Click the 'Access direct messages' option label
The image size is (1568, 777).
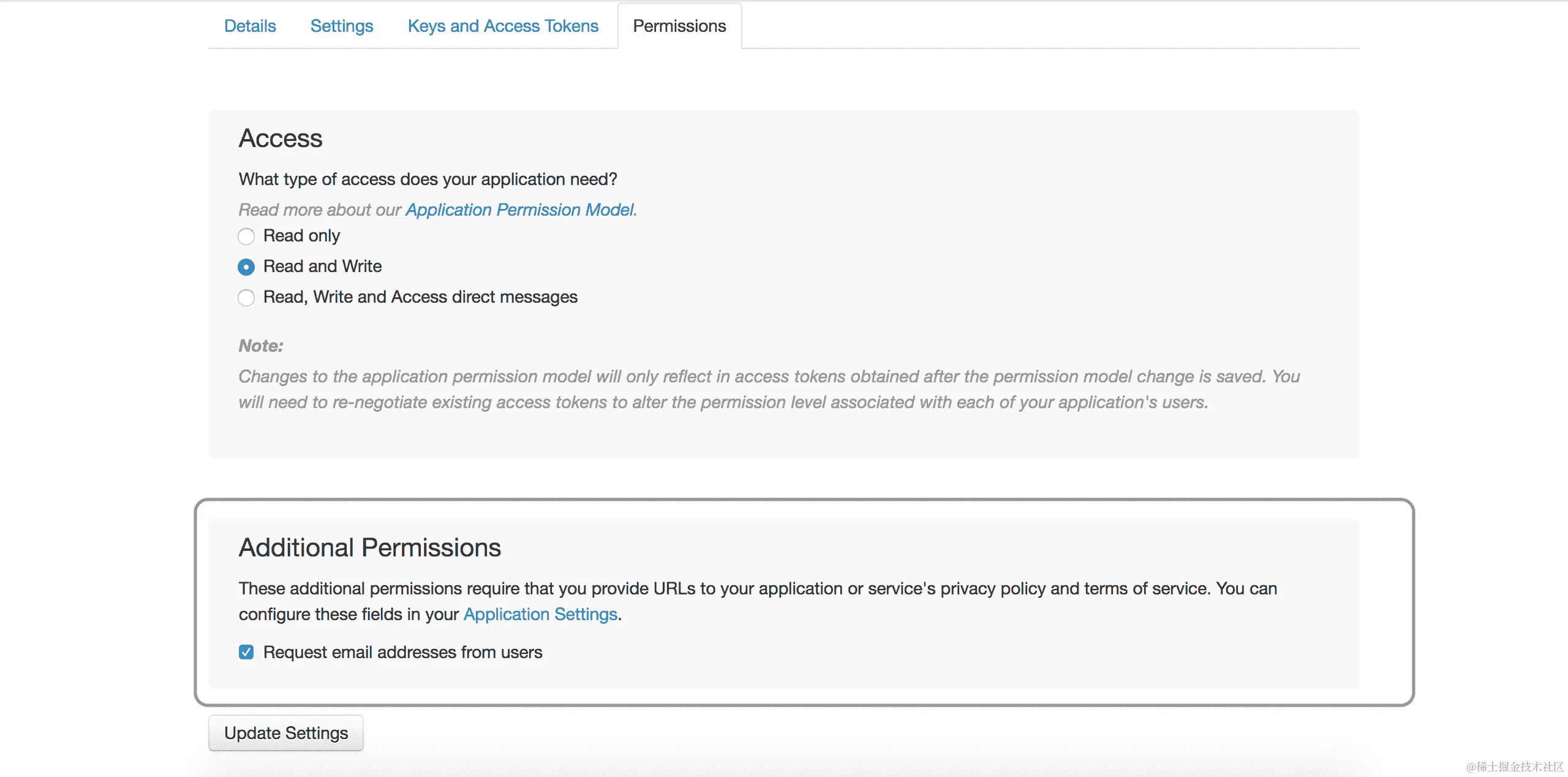[420, 297]
